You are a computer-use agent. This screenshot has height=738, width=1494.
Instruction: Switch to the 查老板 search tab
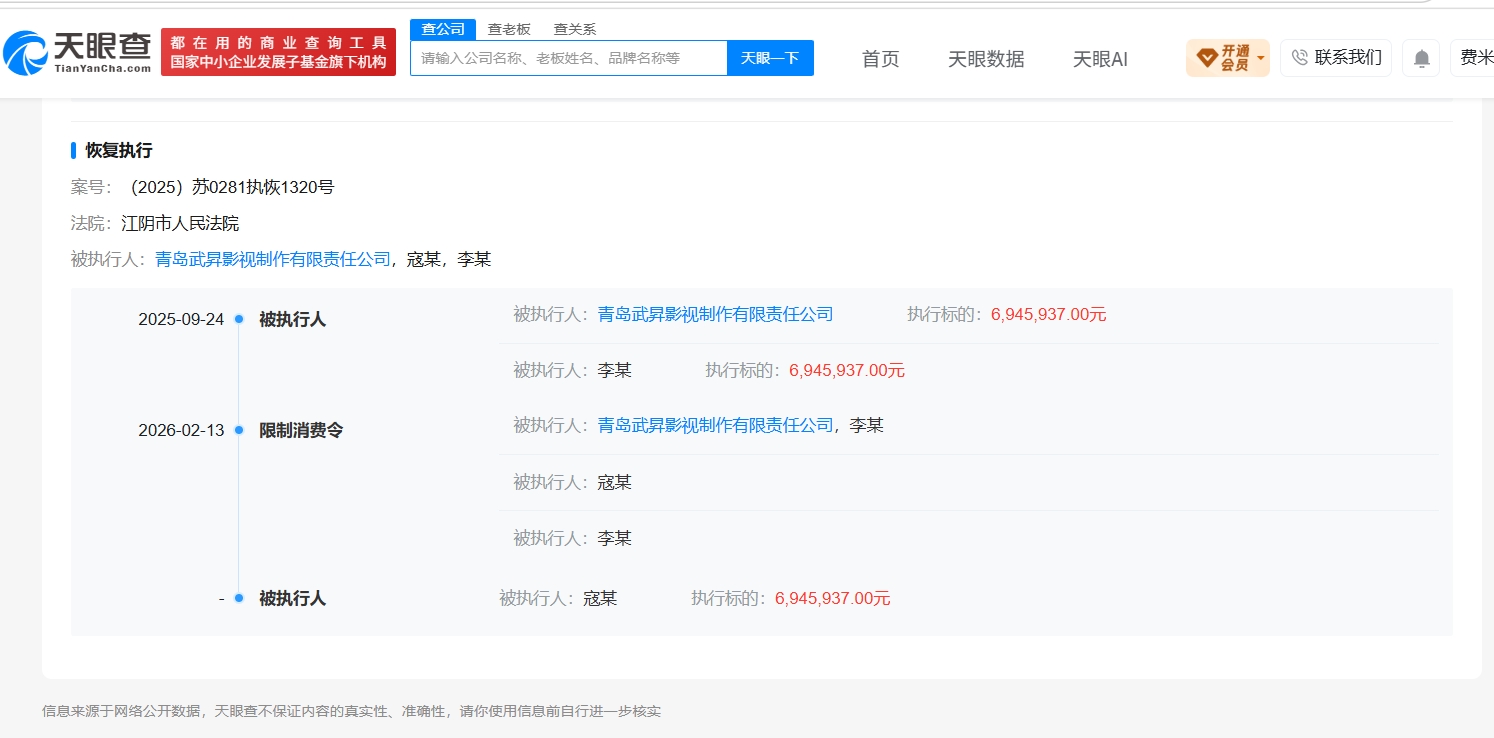point(509,29)
